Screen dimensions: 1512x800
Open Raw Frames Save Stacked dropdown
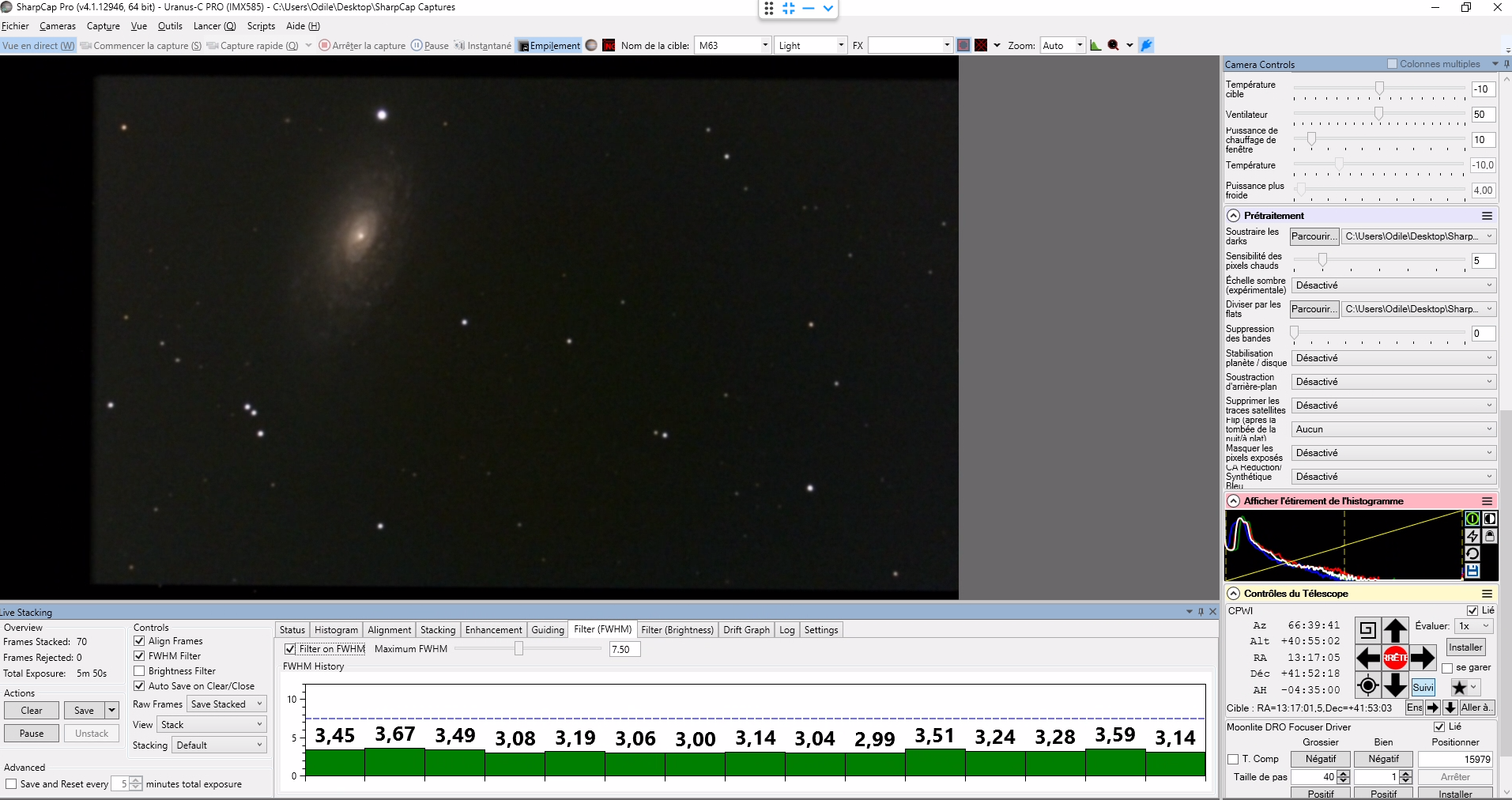click(227, 704)
